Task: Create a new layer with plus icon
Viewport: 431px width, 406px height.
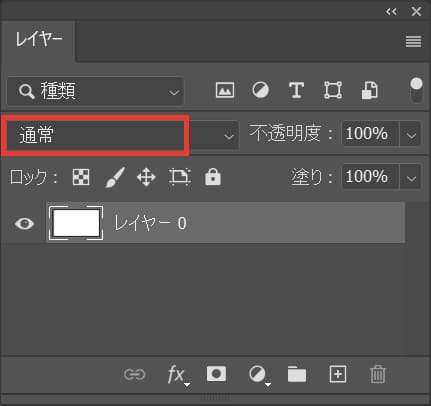Action: pyautogui.click(x=338, y=374)
